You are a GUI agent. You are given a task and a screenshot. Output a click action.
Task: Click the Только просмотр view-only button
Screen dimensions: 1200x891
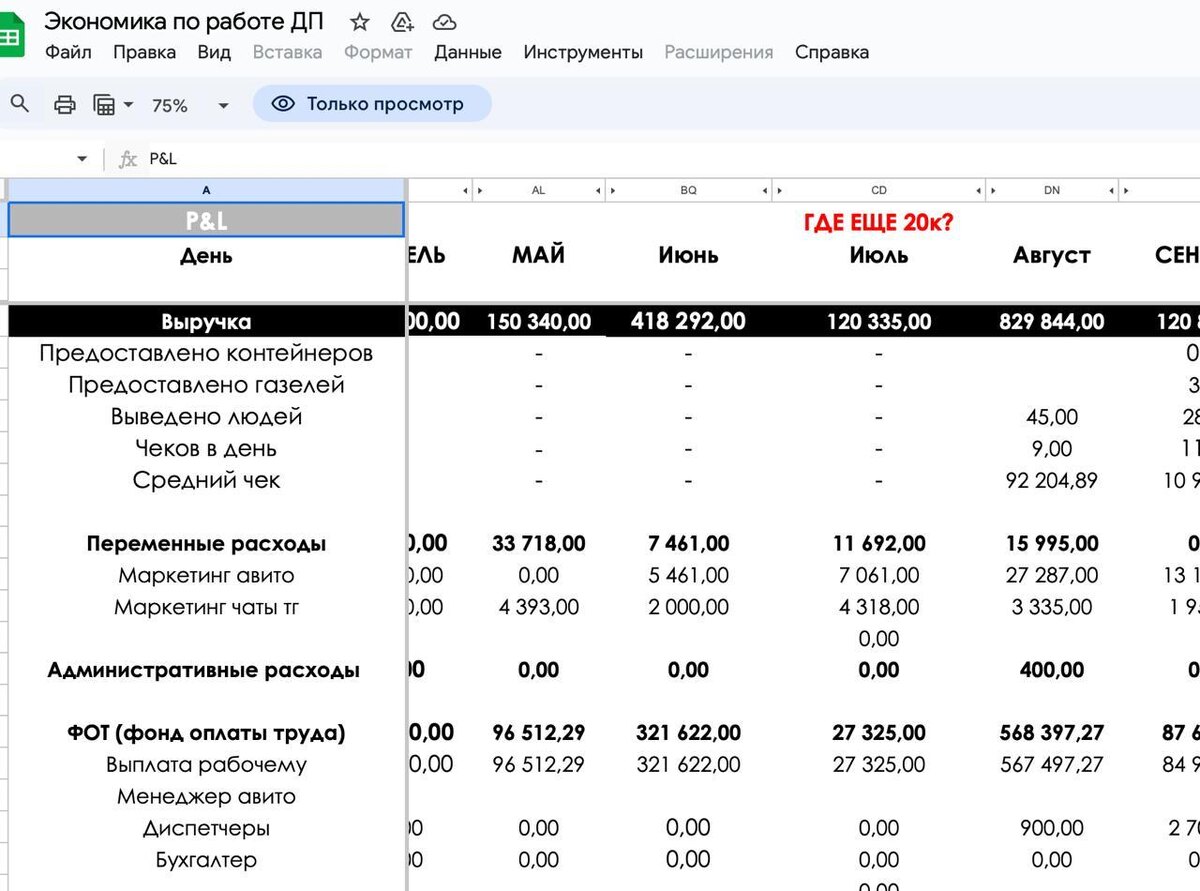(x=372, y=104)
